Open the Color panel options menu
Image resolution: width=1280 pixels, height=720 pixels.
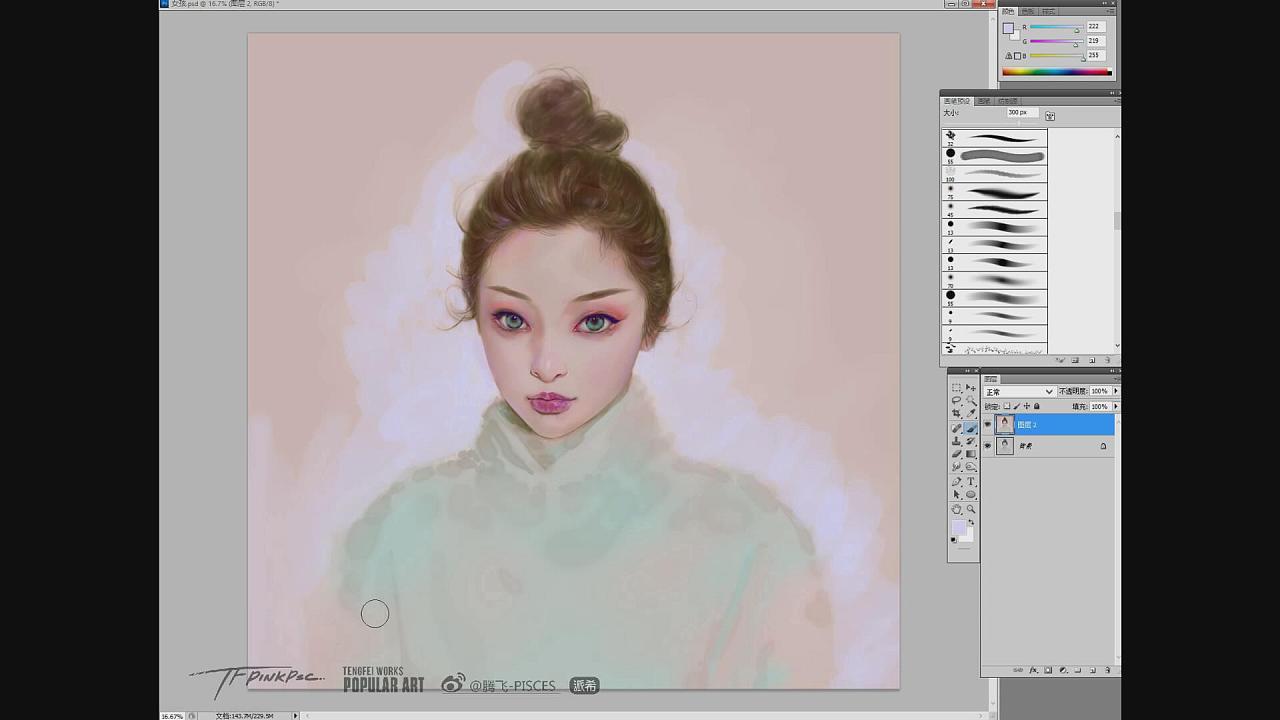(1112, 11)
